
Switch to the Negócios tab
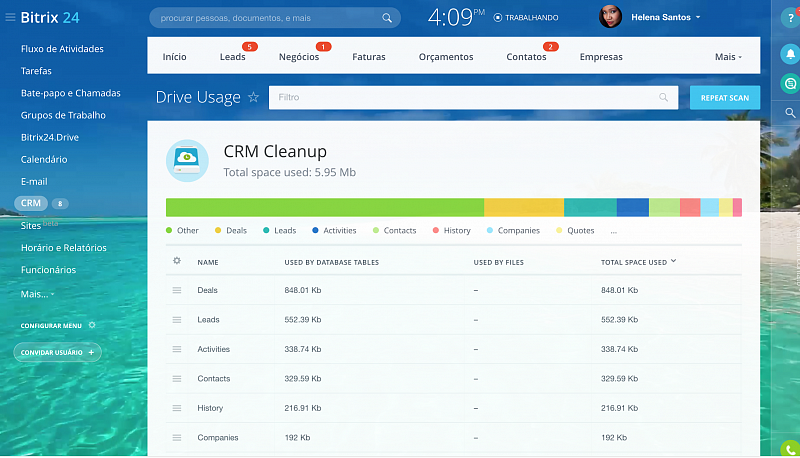pyautogui.click(x=299, y=57)
